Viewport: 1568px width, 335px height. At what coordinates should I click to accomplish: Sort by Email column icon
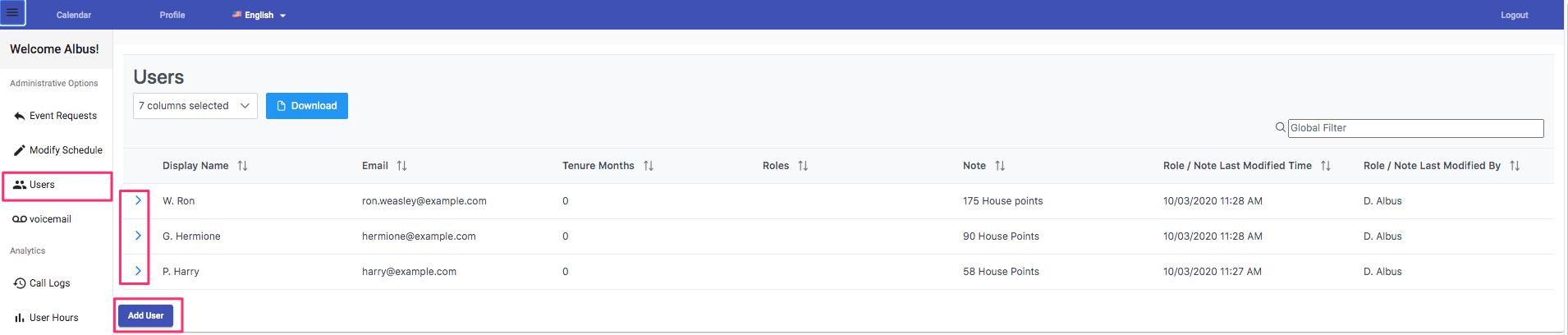(x=401, y=166)
